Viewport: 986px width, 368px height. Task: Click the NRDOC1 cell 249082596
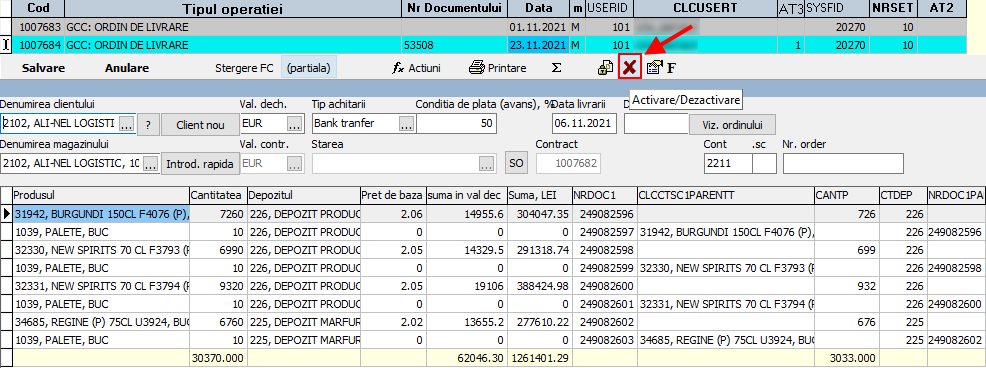[604, 214]
